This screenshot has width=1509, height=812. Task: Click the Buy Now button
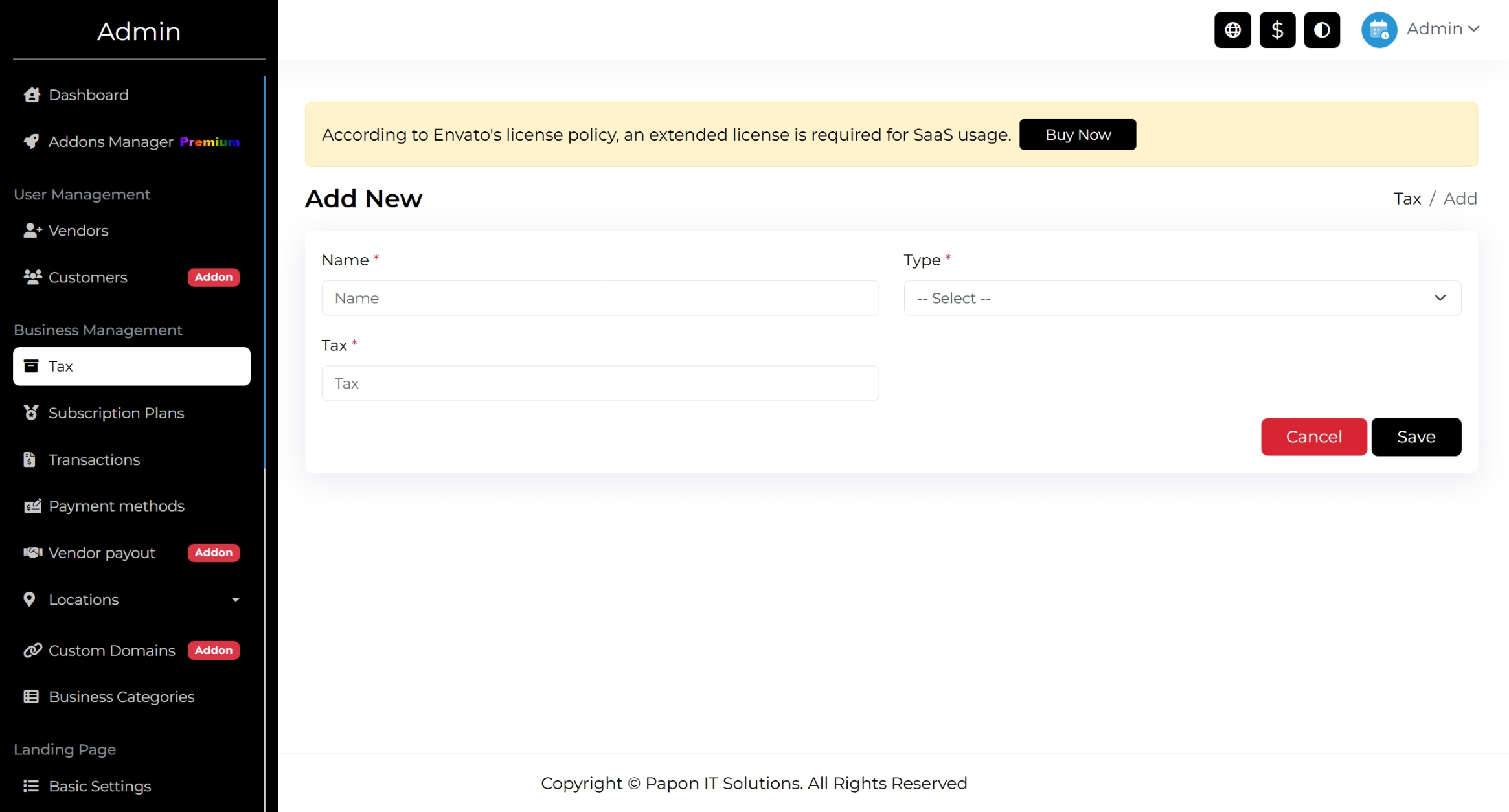tap(1077, 135)
